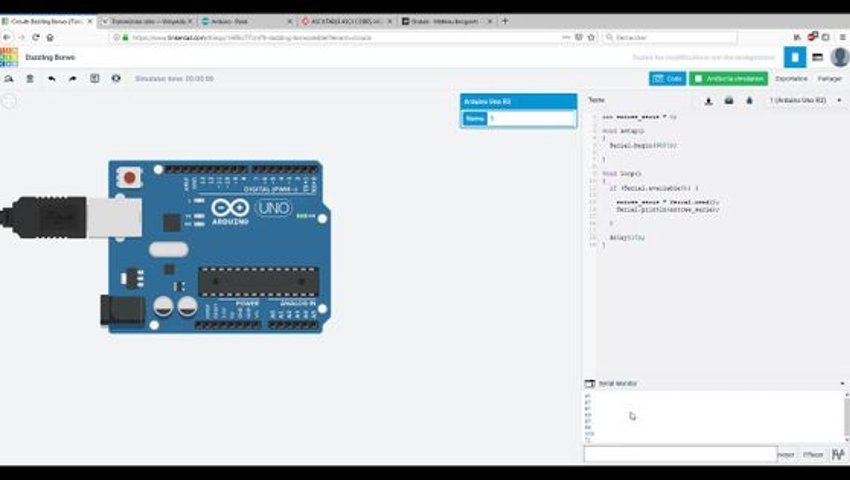This screenshot has width=850, height=480.
Task: Open the libraries icon above the code
Action: [x=729, y=101]
